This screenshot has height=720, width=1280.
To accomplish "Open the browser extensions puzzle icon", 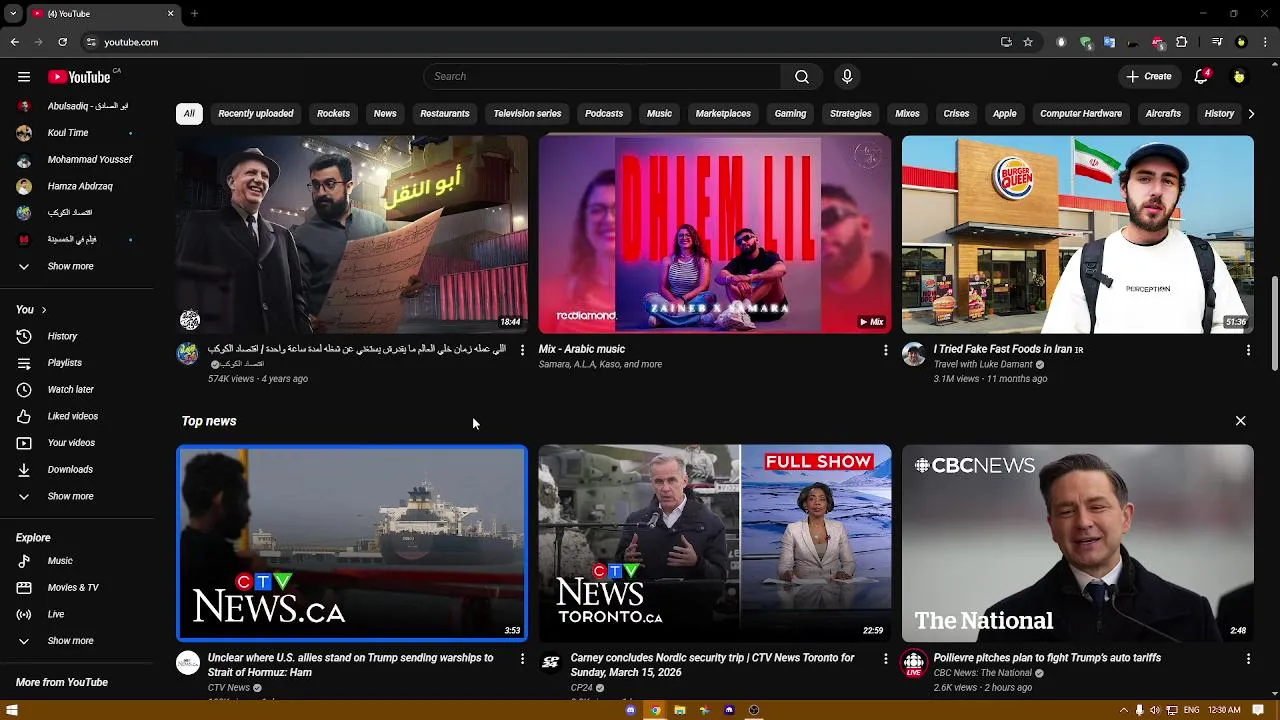I will [x=1181, y=42].
